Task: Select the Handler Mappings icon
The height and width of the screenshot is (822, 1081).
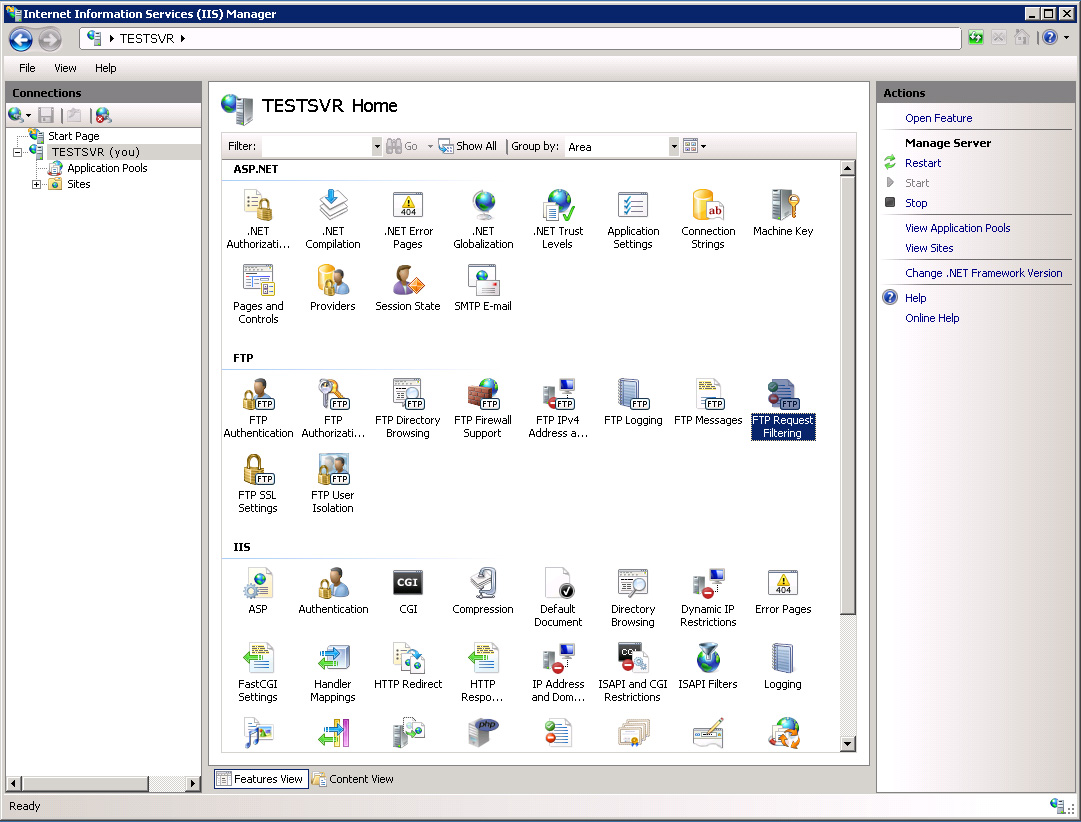Action: point(333,672)
